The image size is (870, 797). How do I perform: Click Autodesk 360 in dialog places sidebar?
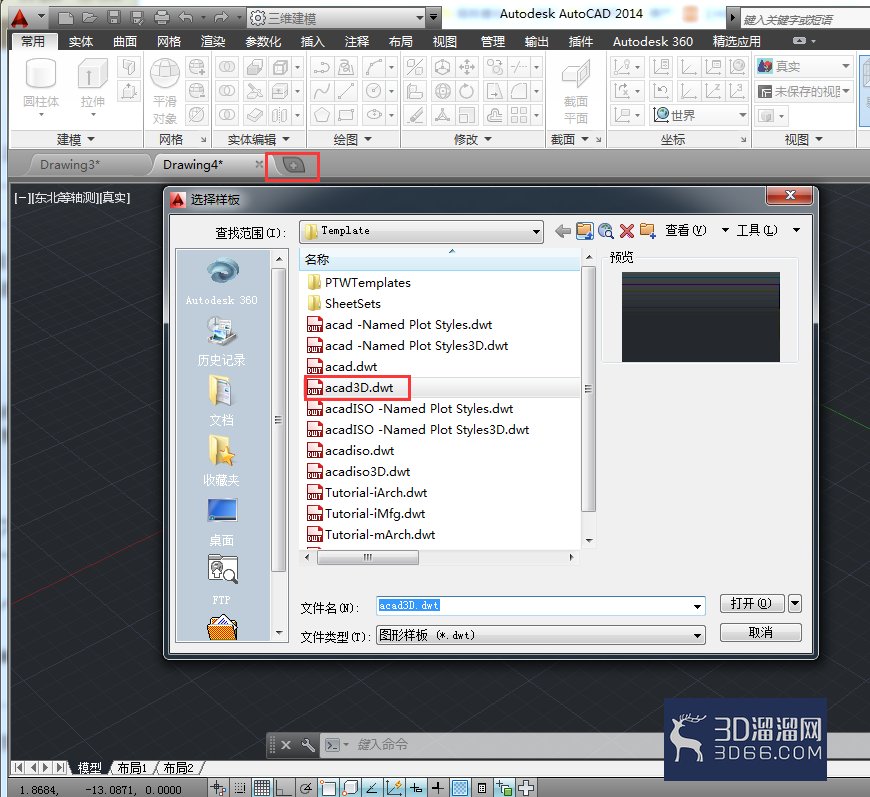[222, 282]
